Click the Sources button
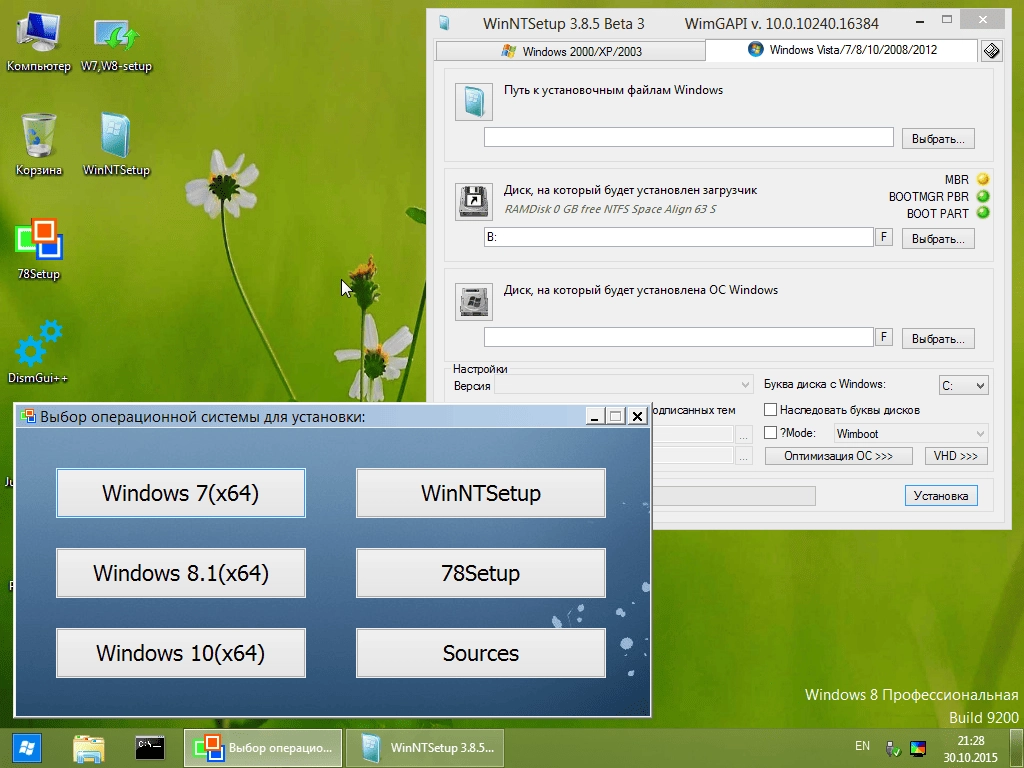 481,653
